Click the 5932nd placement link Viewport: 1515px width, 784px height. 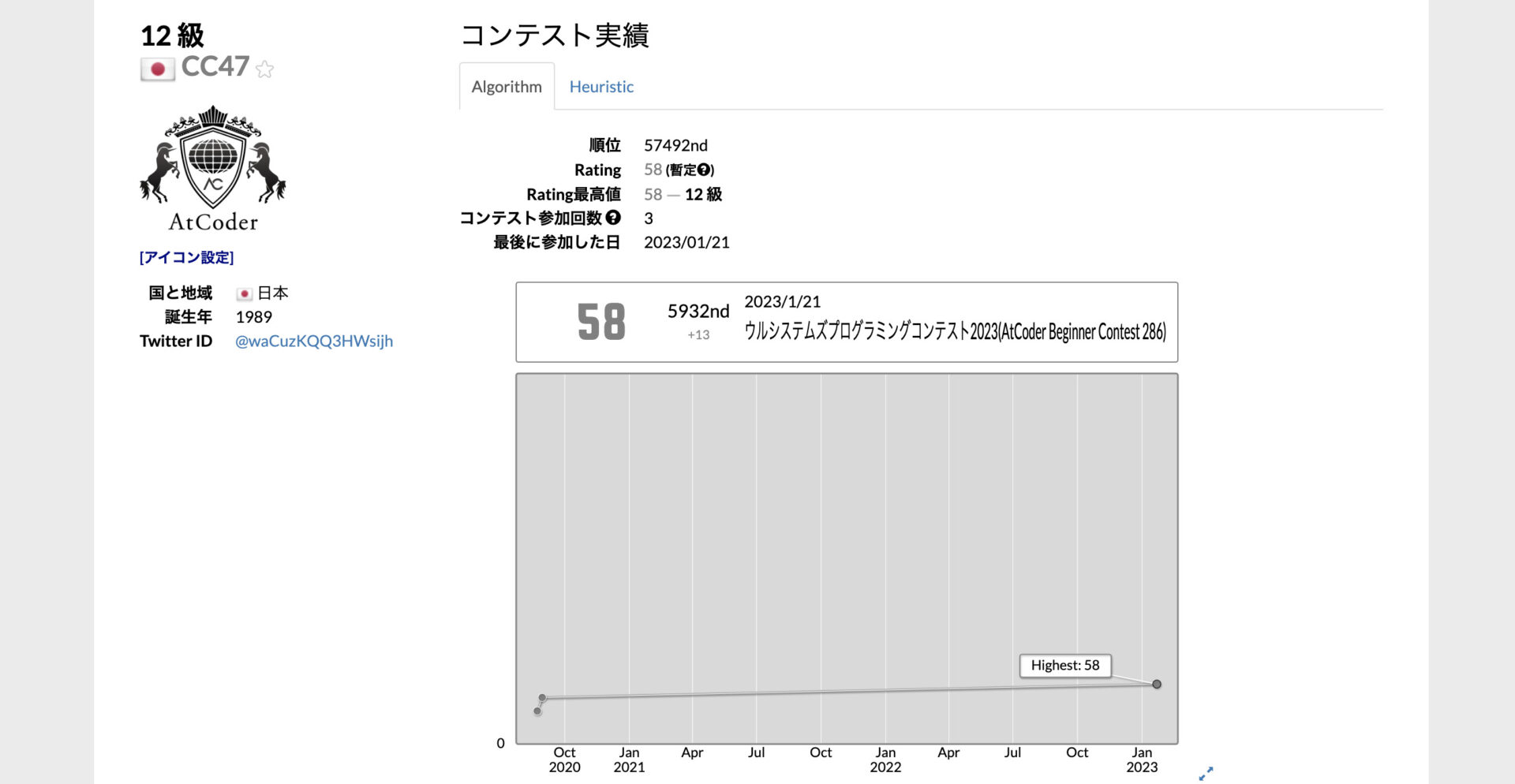(698, 311)
